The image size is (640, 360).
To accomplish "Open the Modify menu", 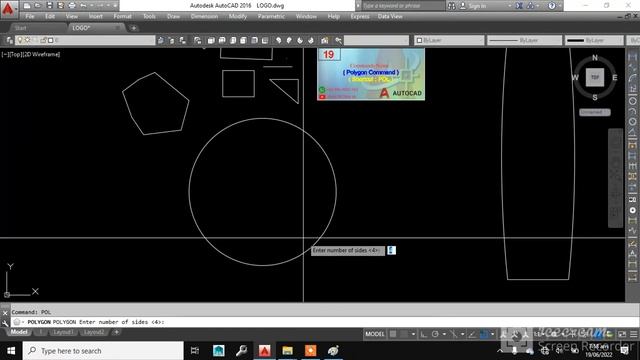I will pyautogui.click(x=238, y=16).
